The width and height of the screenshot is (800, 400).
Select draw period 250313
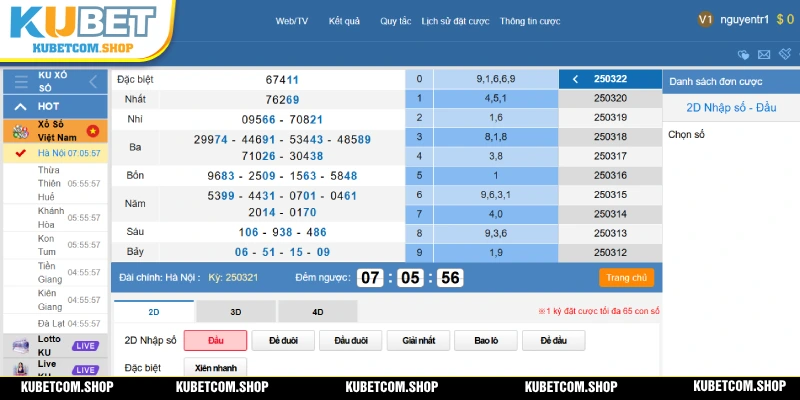coord(610,234)
